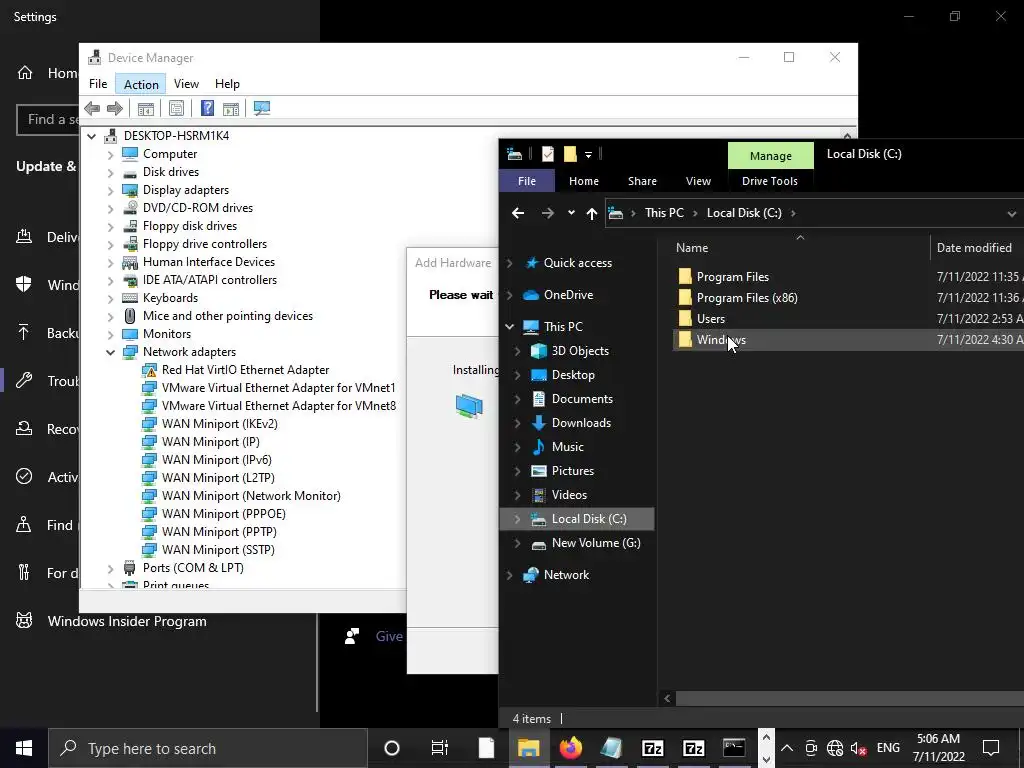Open Device Manager File menu
Image resolution: width=1024 pixels, height=768 pixels.
[98, 84]
